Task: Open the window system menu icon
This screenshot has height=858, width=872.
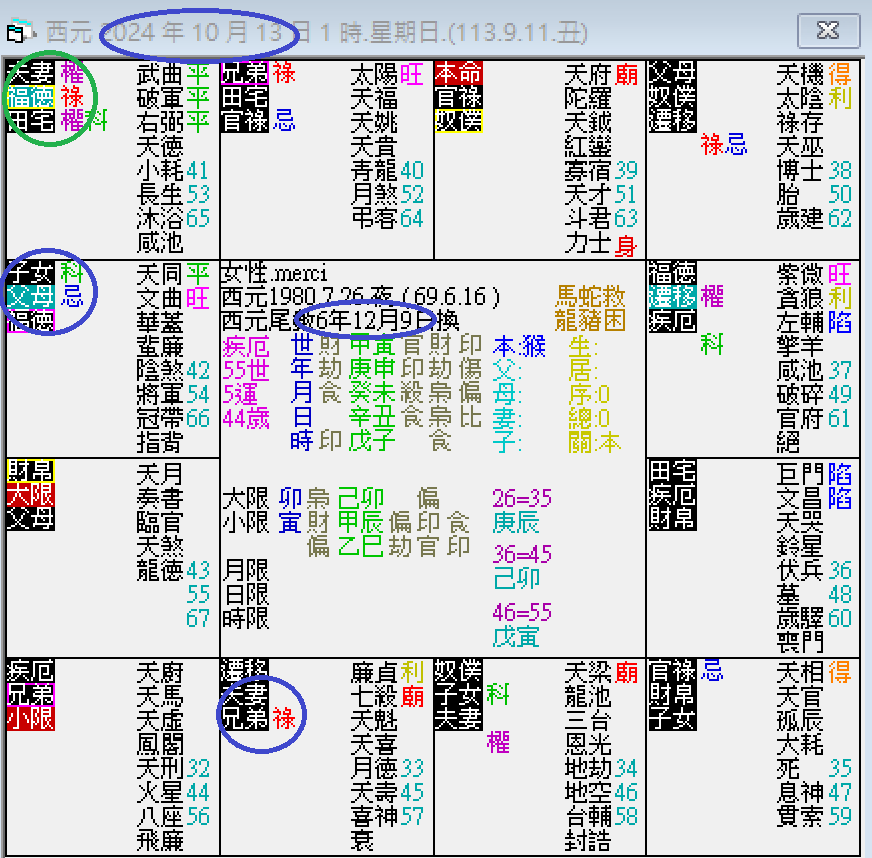Action: click(19, 32)
